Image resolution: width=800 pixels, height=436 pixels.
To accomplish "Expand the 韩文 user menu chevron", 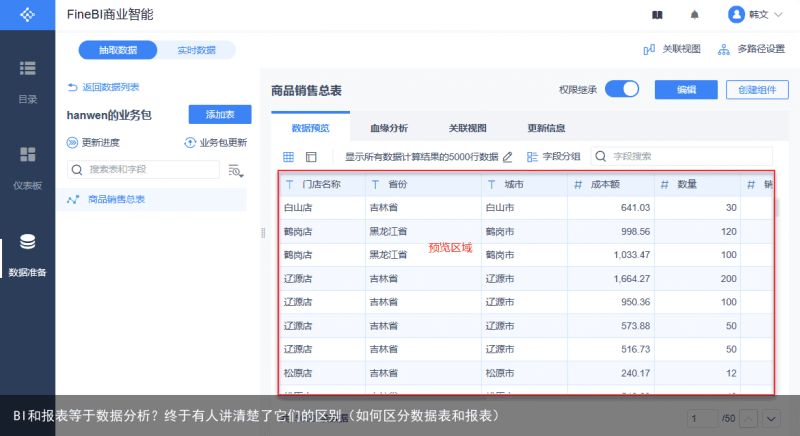I will pos(778,15).
